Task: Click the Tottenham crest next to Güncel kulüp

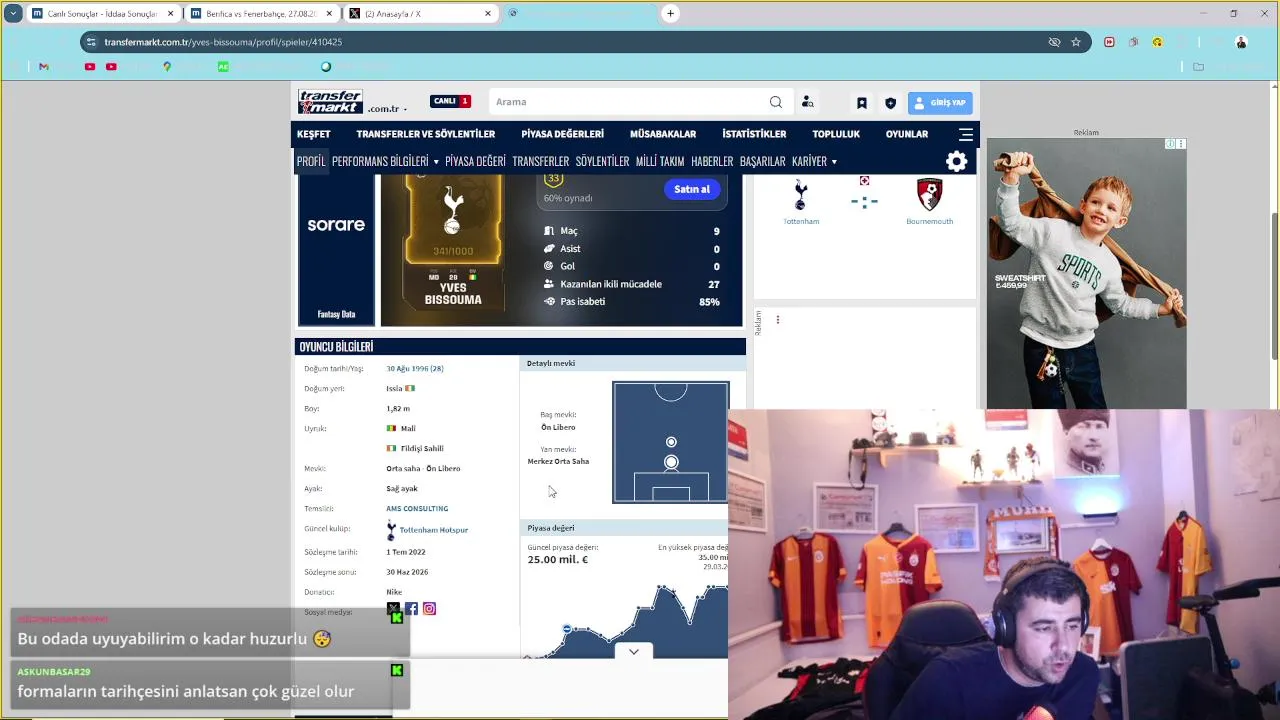Action: (x=391, y=530)
